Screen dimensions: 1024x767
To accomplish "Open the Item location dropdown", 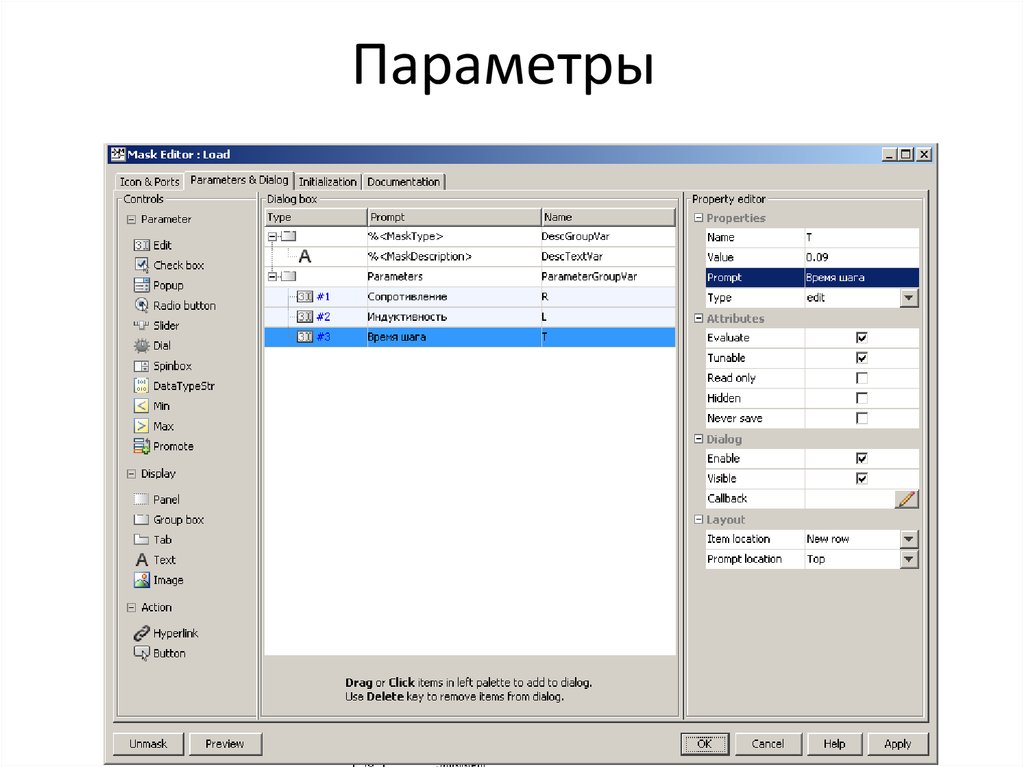I will [910, 539].
